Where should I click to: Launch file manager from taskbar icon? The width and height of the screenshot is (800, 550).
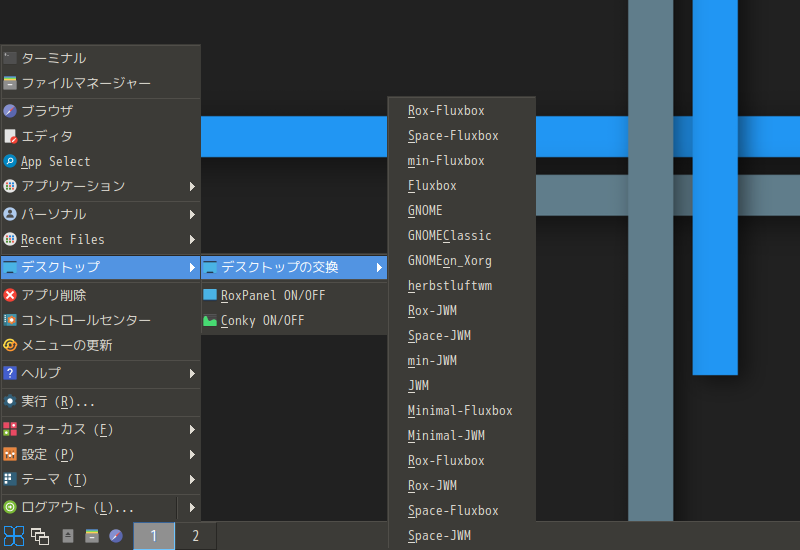click(x=92, y=536)
